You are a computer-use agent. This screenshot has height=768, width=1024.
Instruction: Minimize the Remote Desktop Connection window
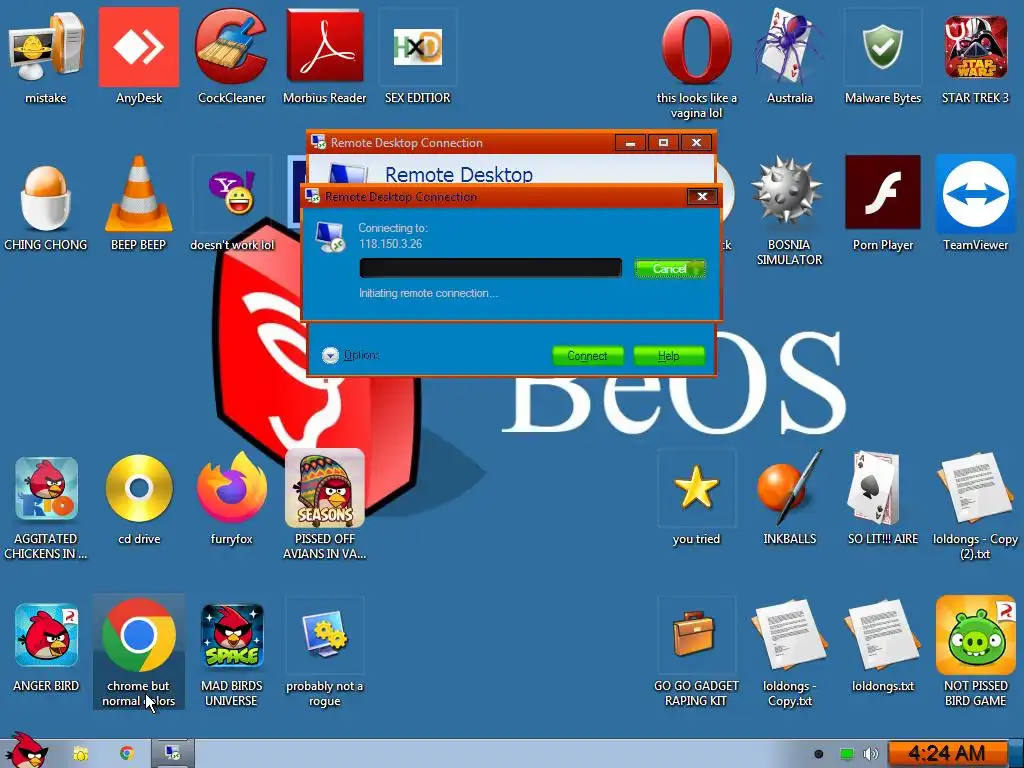[630, 142]
